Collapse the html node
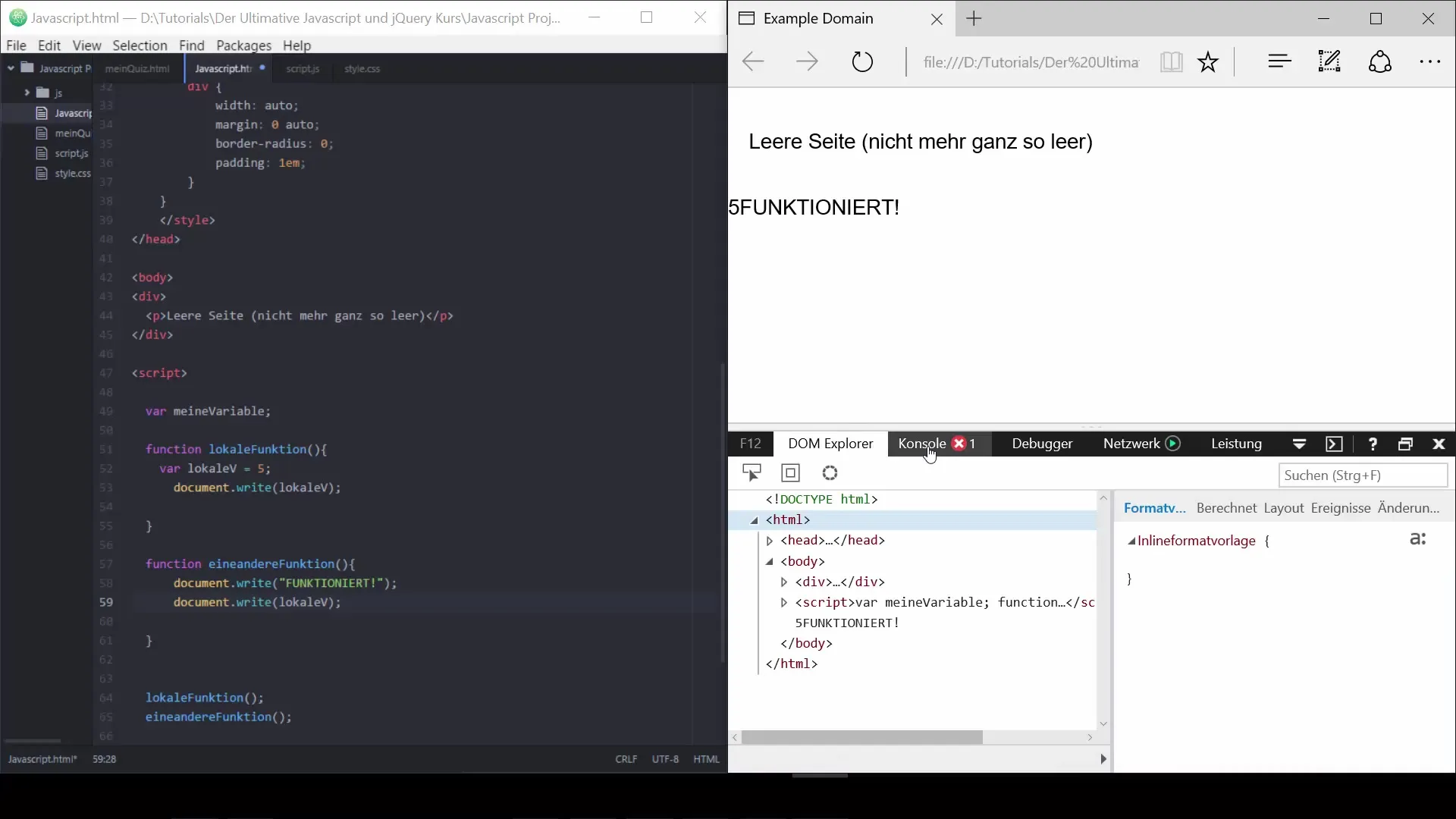 pyautogui.click(x=755, y=520)
